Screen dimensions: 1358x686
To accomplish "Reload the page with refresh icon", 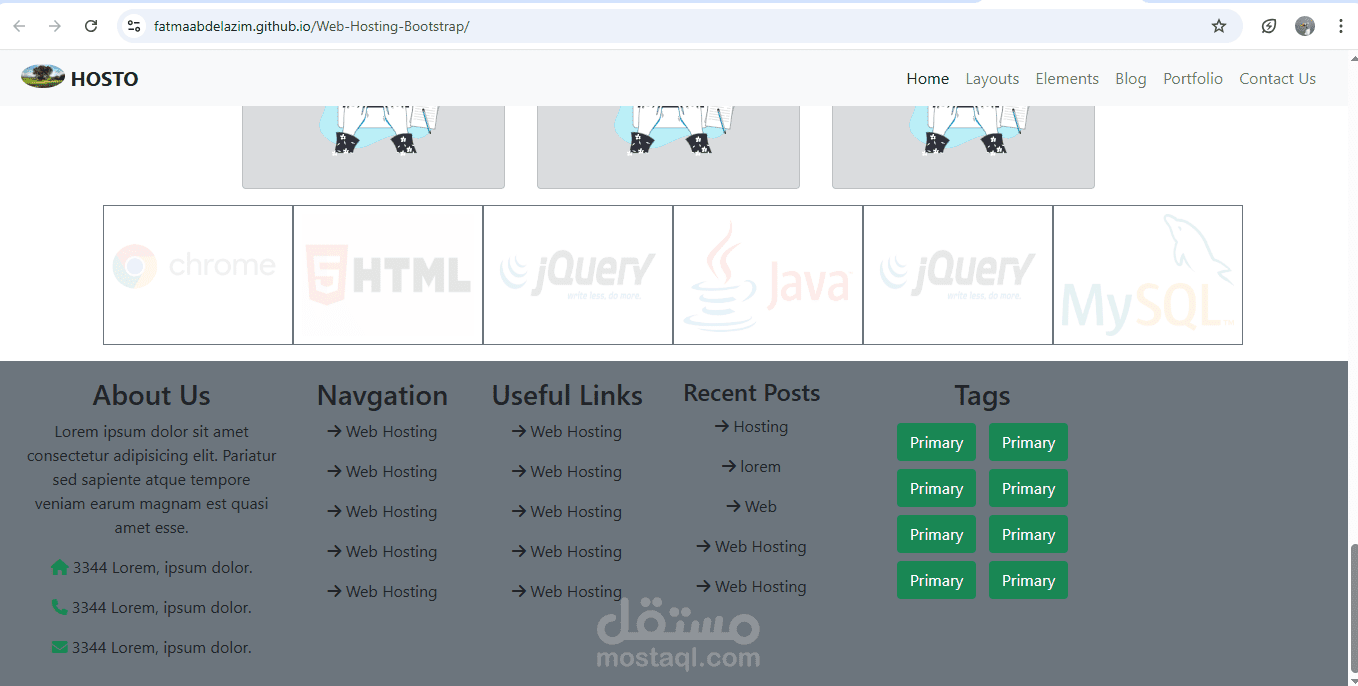I will 91,26.
